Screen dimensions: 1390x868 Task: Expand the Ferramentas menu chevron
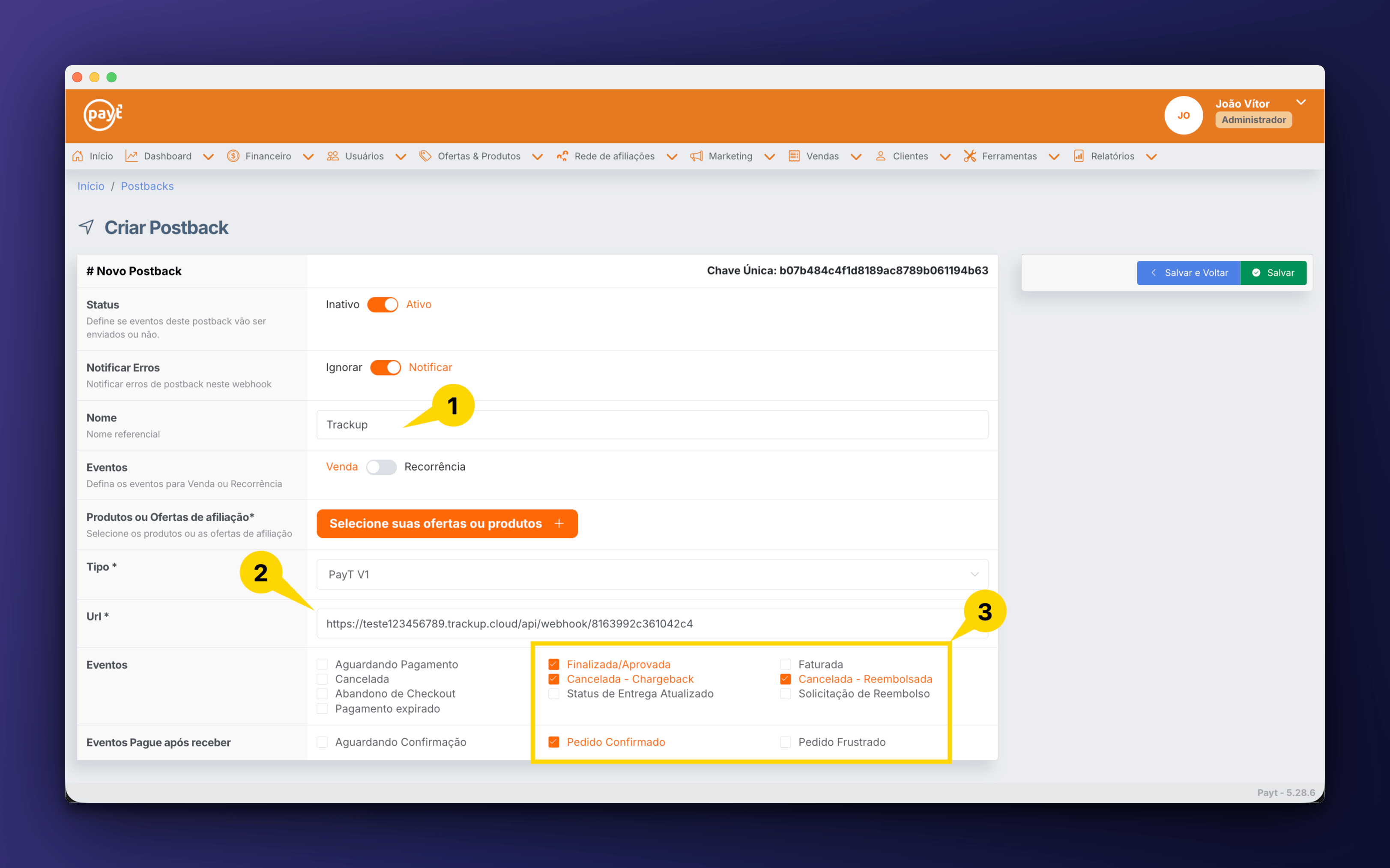click(1054, 157)
